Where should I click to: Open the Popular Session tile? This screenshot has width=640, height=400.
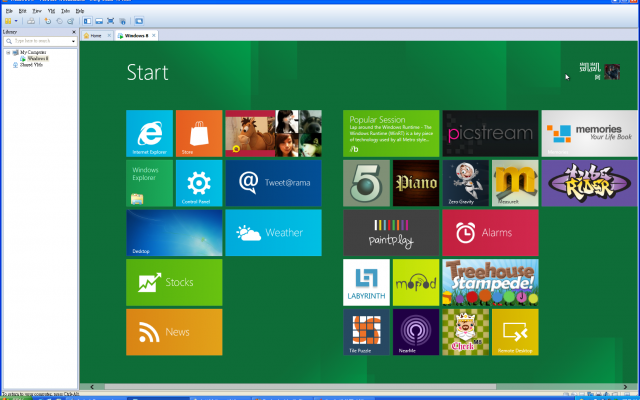[x=391, y=133]
